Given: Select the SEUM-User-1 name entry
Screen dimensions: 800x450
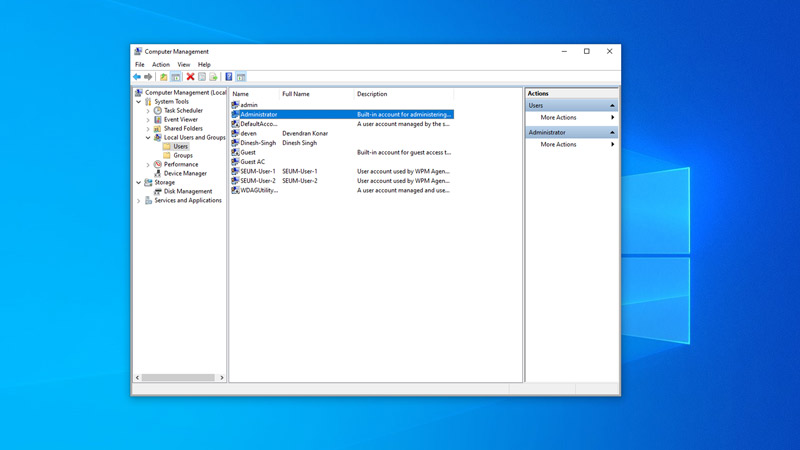Looking at the screenshot, I should pos(258,171).
